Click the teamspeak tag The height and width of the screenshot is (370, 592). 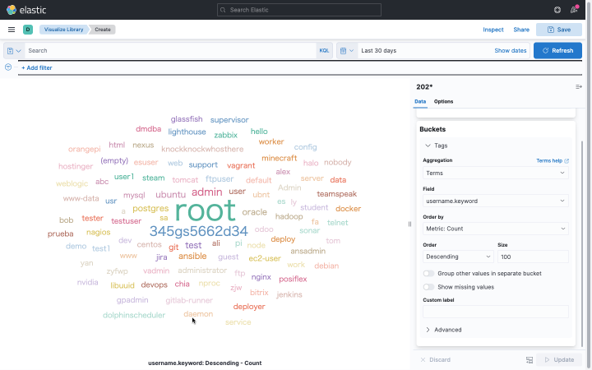coord(336,194)
